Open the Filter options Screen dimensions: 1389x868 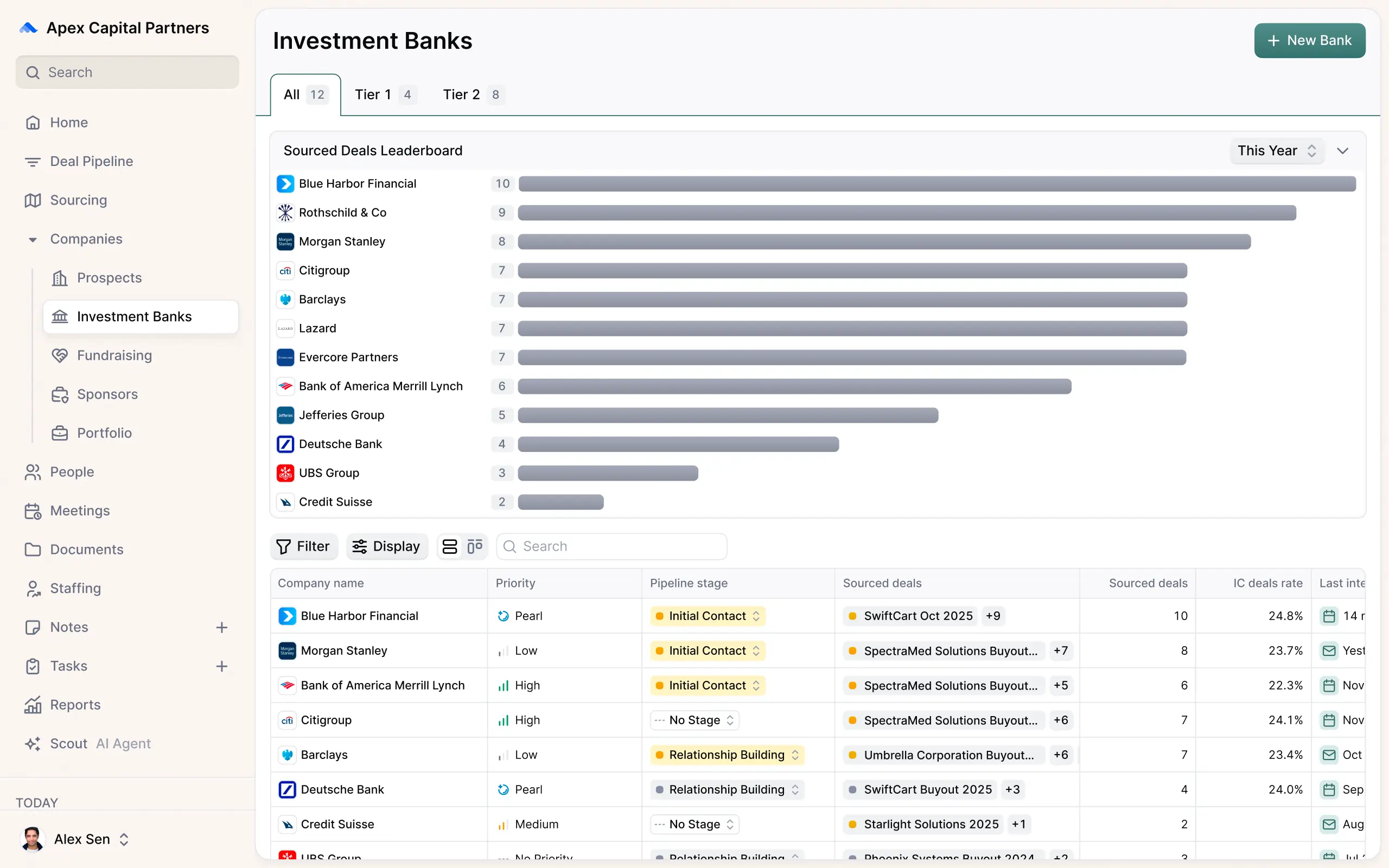click(x=304, y=546)
